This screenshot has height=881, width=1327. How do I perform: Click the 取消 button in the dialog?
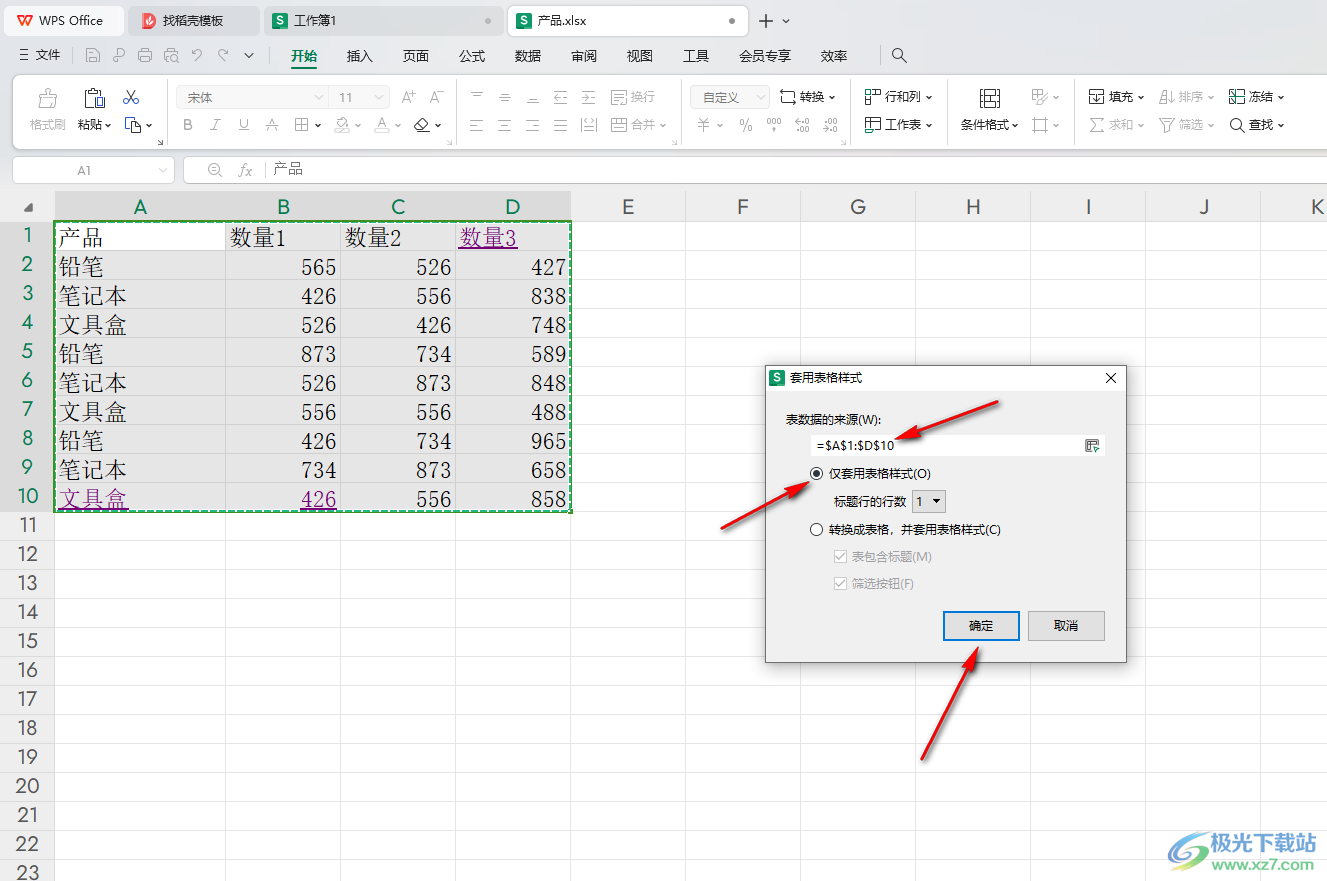pos(1066,626)
